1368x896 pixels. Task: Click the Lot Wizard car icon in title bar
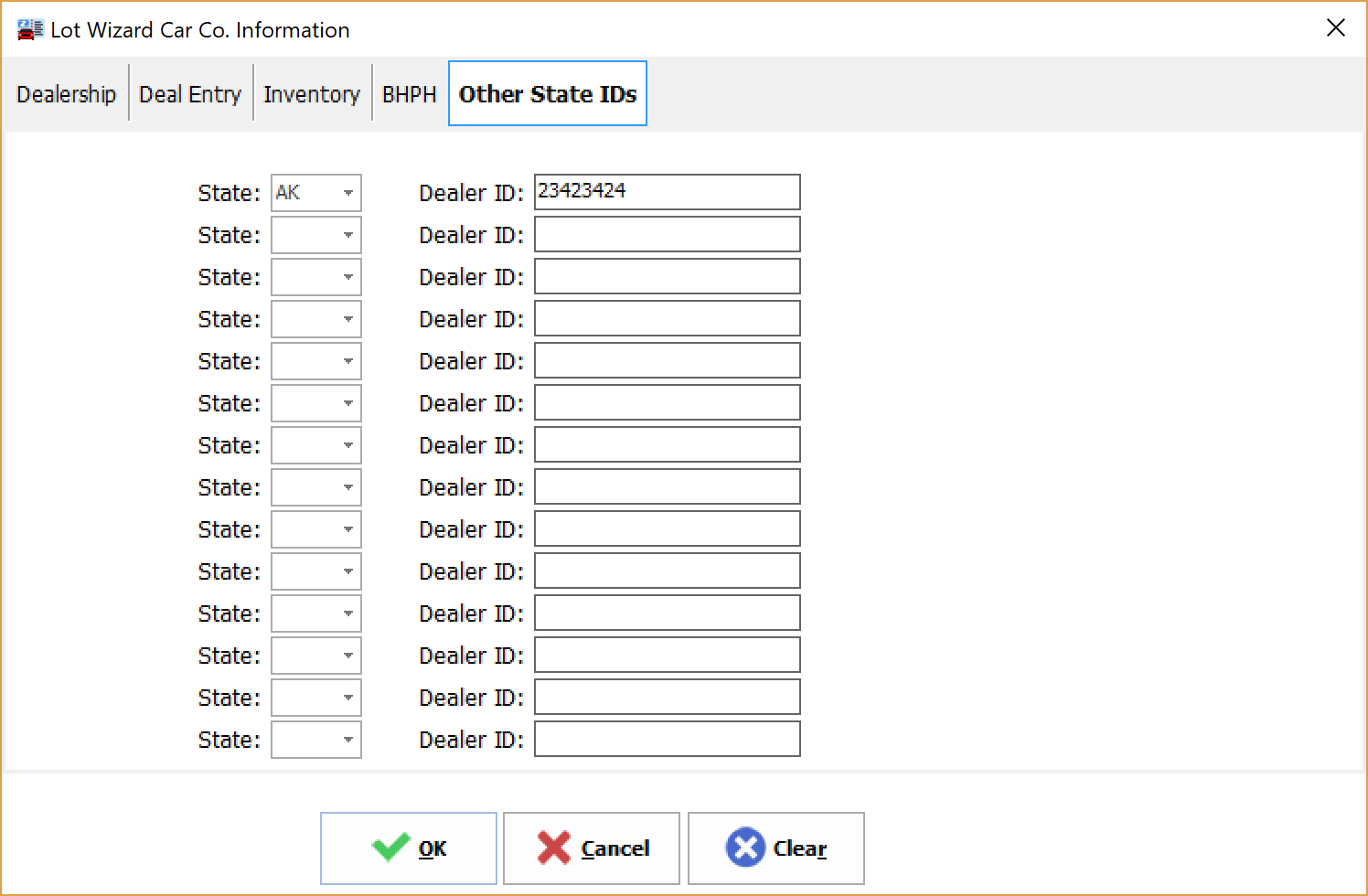click(29, 28)
